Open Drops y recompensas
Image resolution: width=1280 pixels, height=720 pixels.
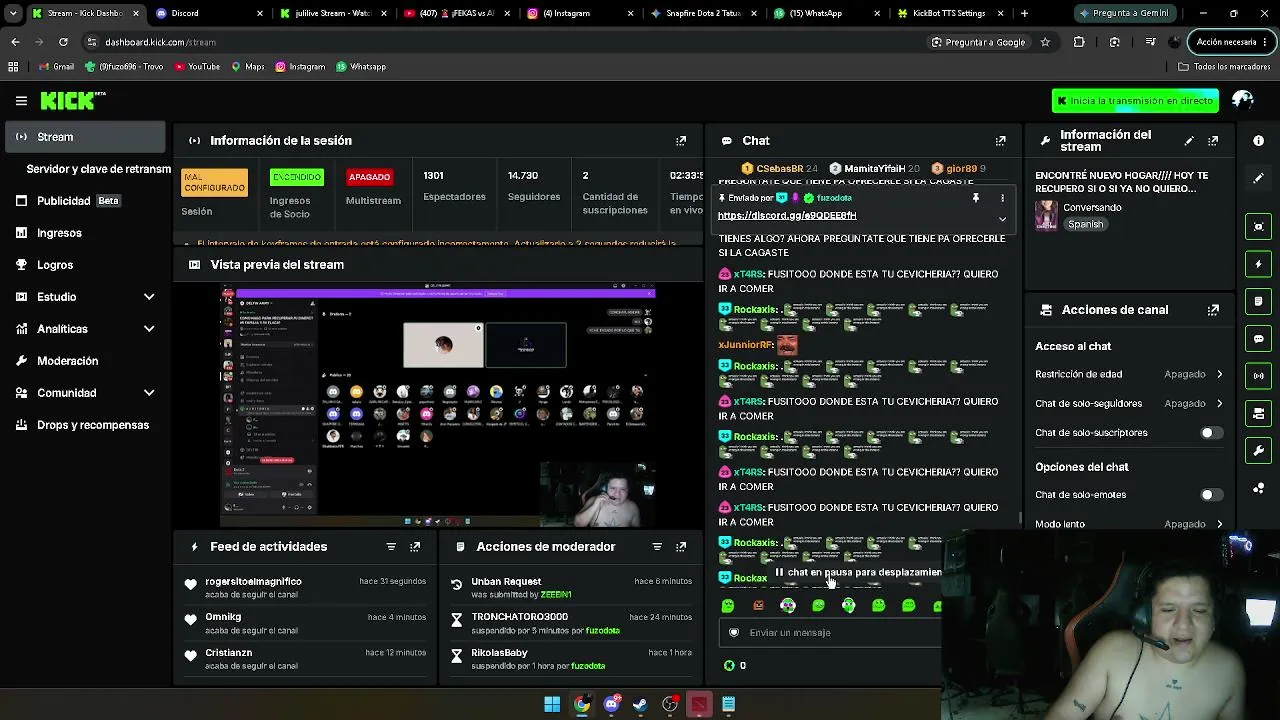(x=86, y=425)
